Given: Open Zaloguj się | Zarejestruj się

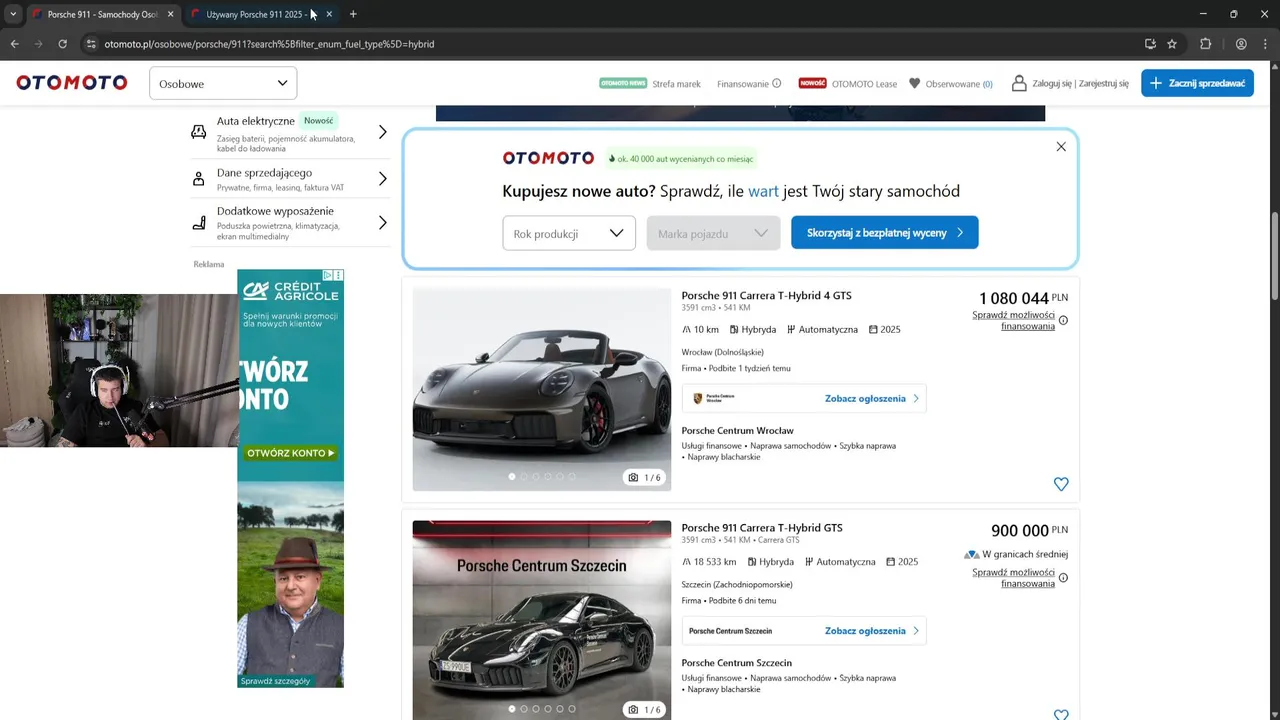Looking at the screenshot, I should point(1081,84).
